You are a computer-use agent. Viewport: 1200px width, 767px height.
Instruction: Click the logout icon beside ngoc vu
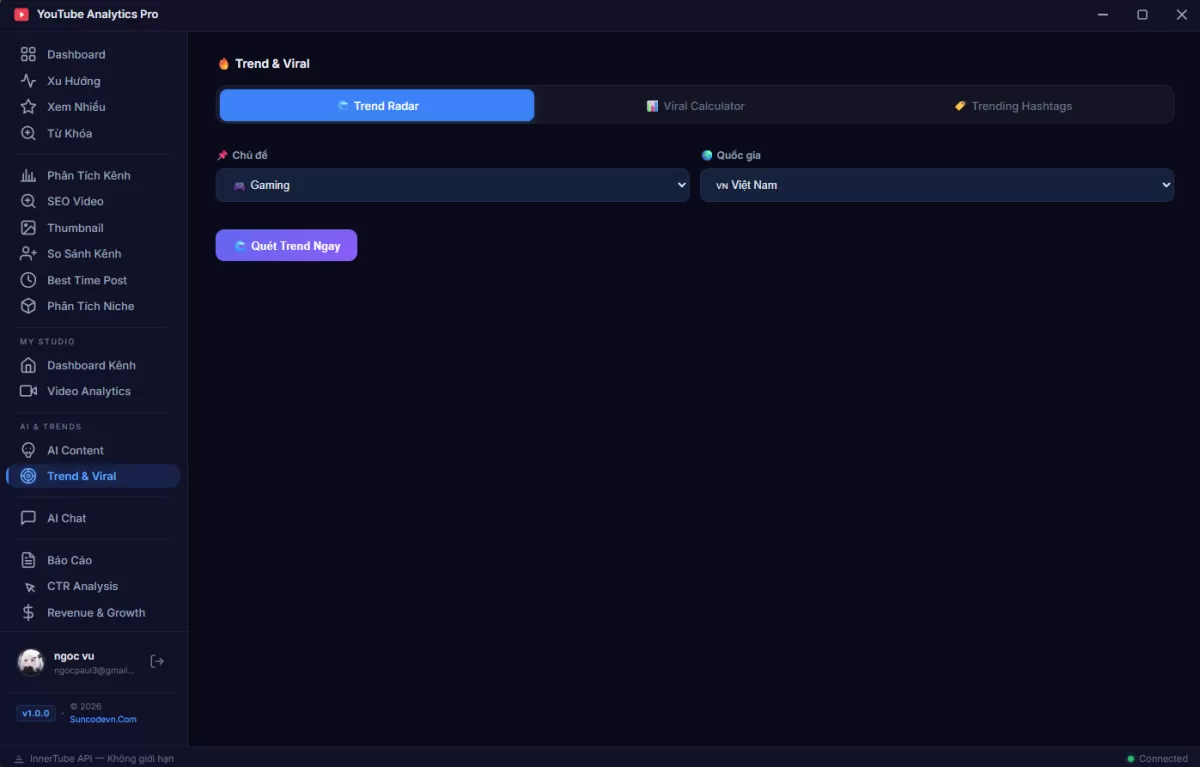157,661
